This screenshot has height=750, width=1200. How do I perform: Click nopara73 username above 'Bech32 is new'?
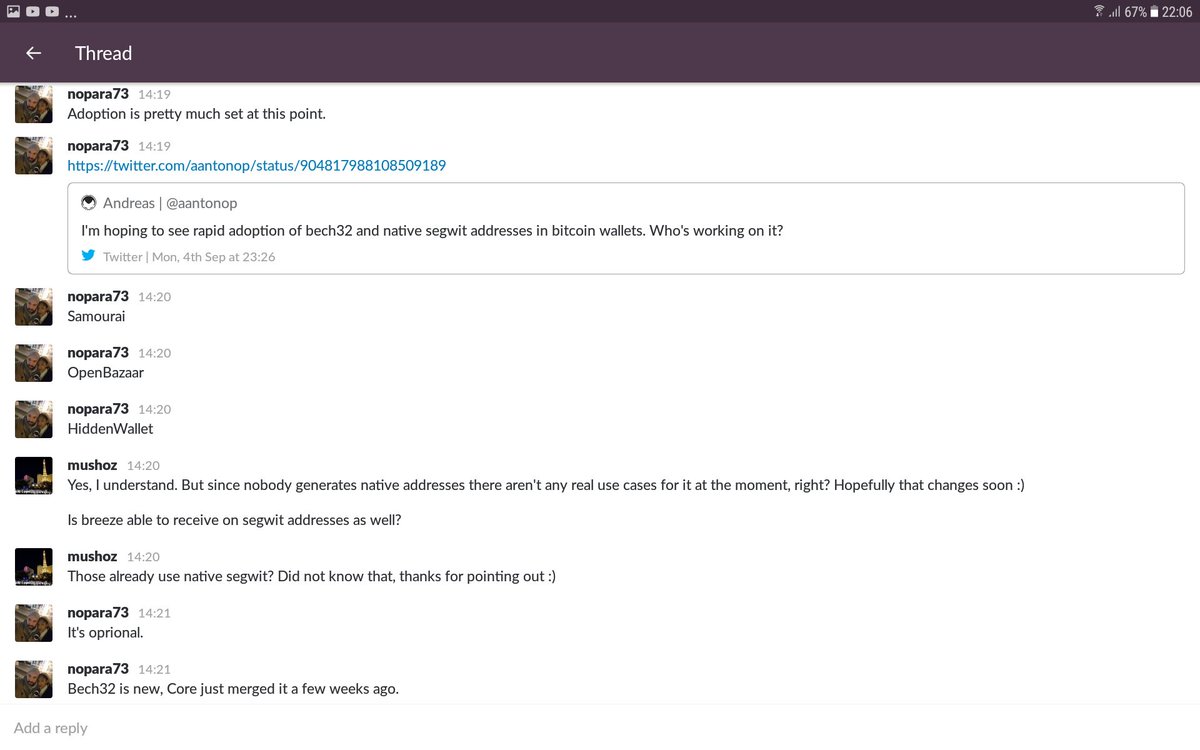[x=98, y=668]
